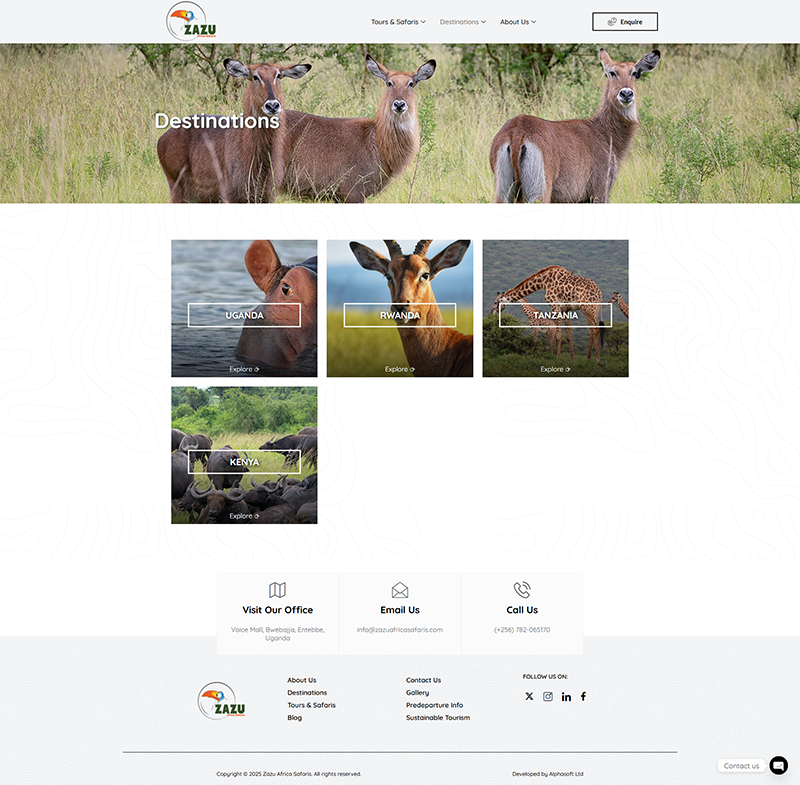Viewport: 800px width, 785px height.
Task: Open the Facebook social icon
Action: (584, 696)
